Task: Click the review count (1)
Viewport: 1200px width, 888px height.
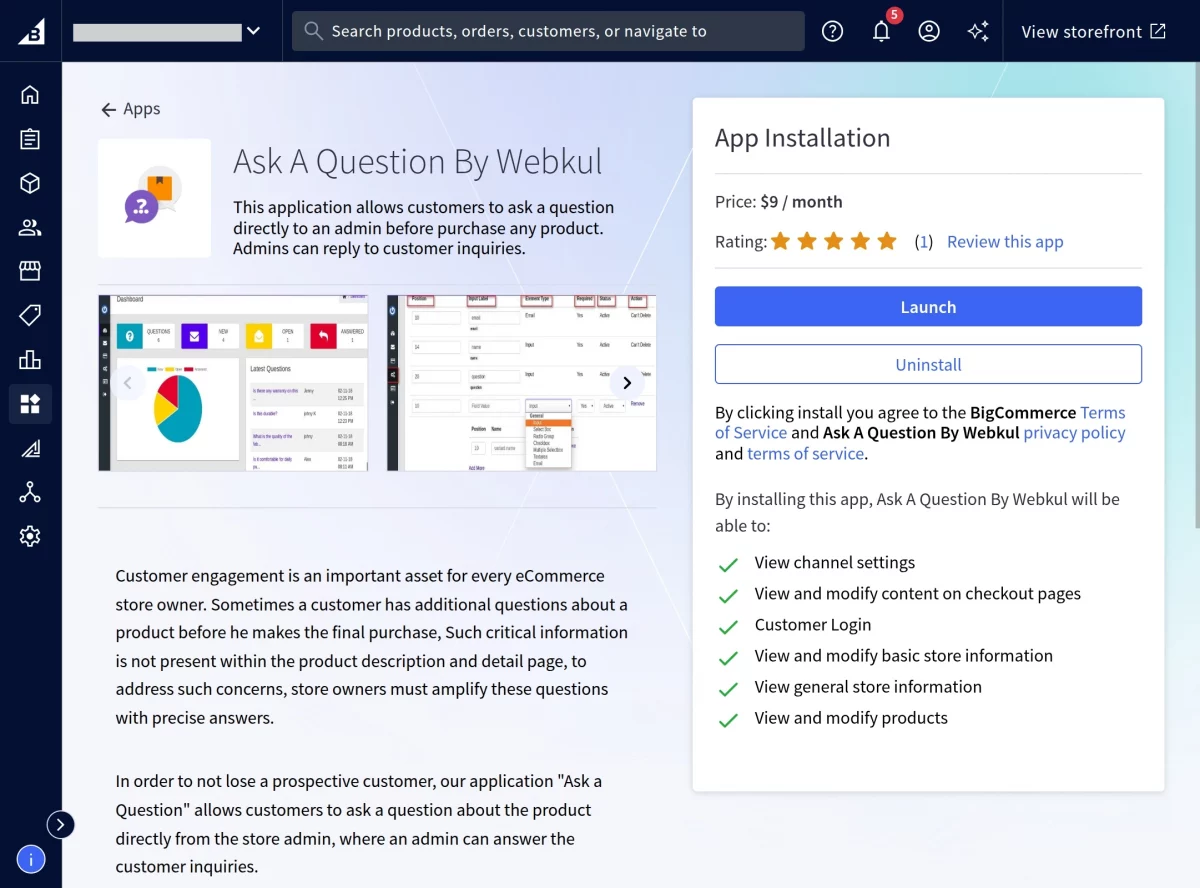Action: pyautogui.click(x=924, y=241)
